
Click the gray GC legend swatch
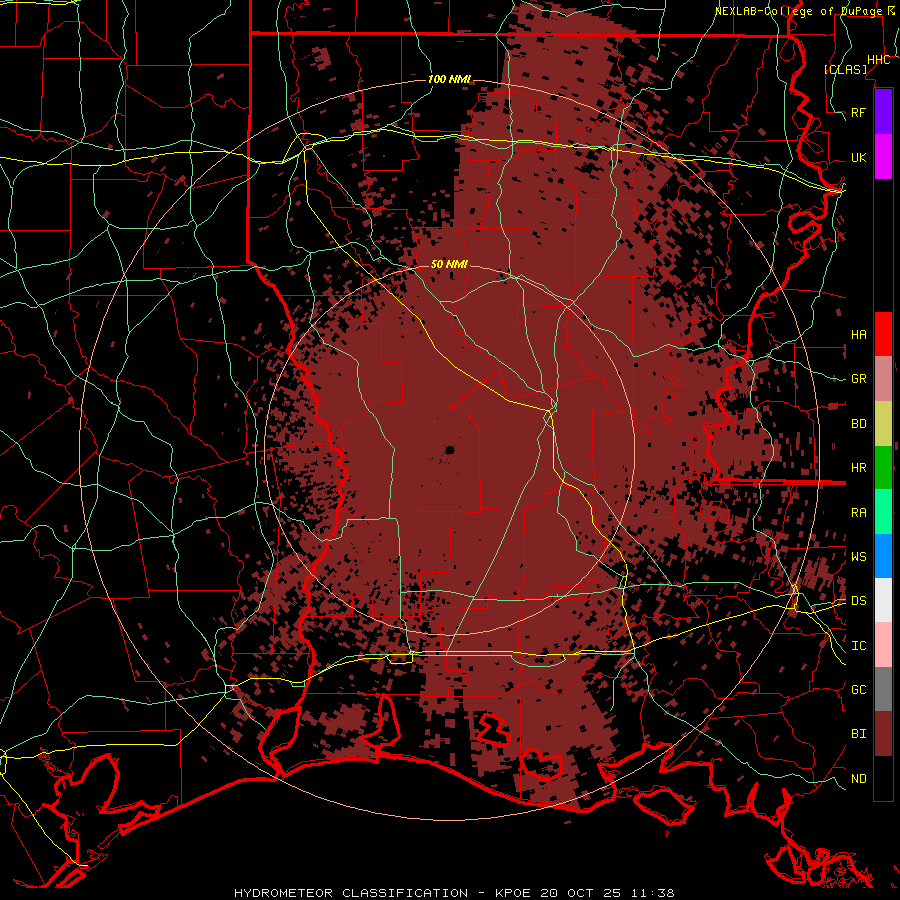click(x=883, y=689)
